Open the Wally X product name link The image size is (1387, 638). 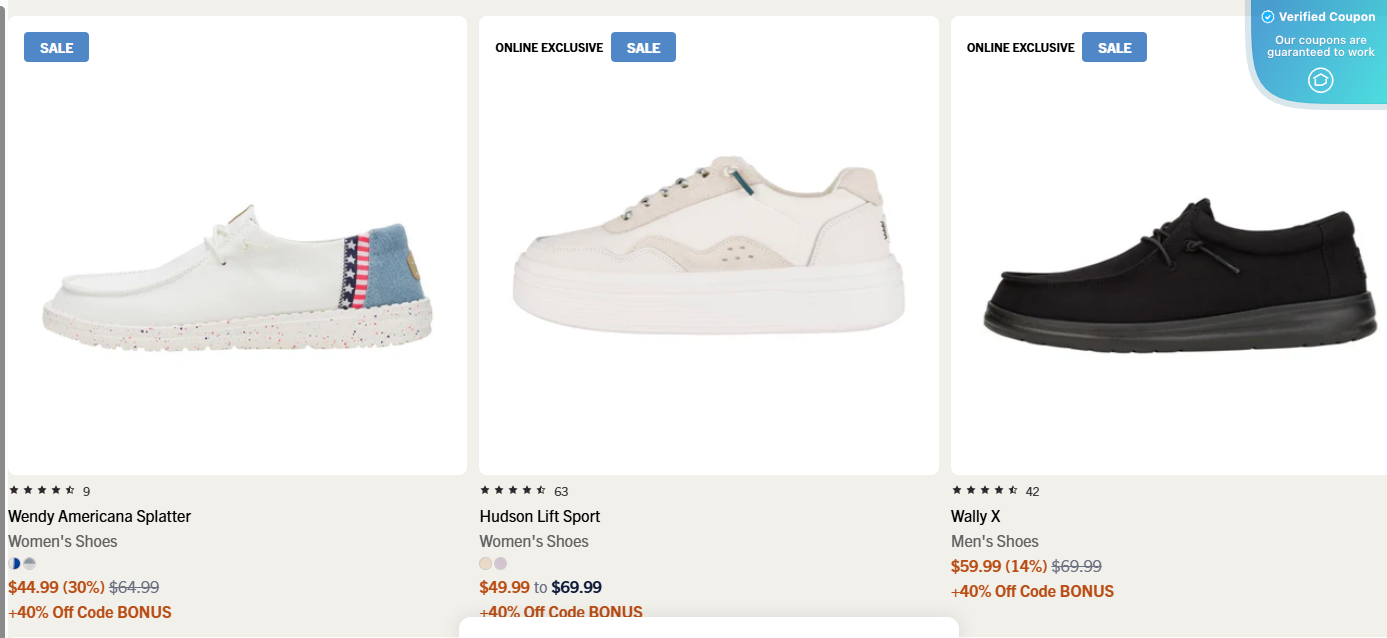coord(973,516)
